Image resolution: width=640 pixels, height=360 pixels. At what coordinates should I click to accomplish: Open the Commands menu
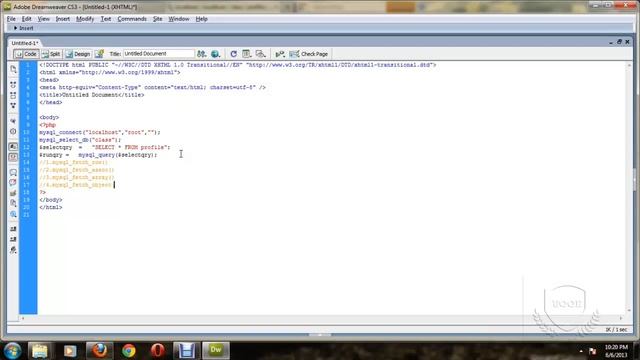[x=132, y=19]
